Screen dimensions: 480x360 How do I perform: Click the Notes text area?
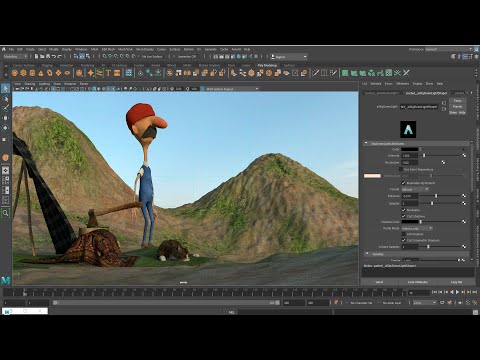pyautogui.click(x=418, y=272)
